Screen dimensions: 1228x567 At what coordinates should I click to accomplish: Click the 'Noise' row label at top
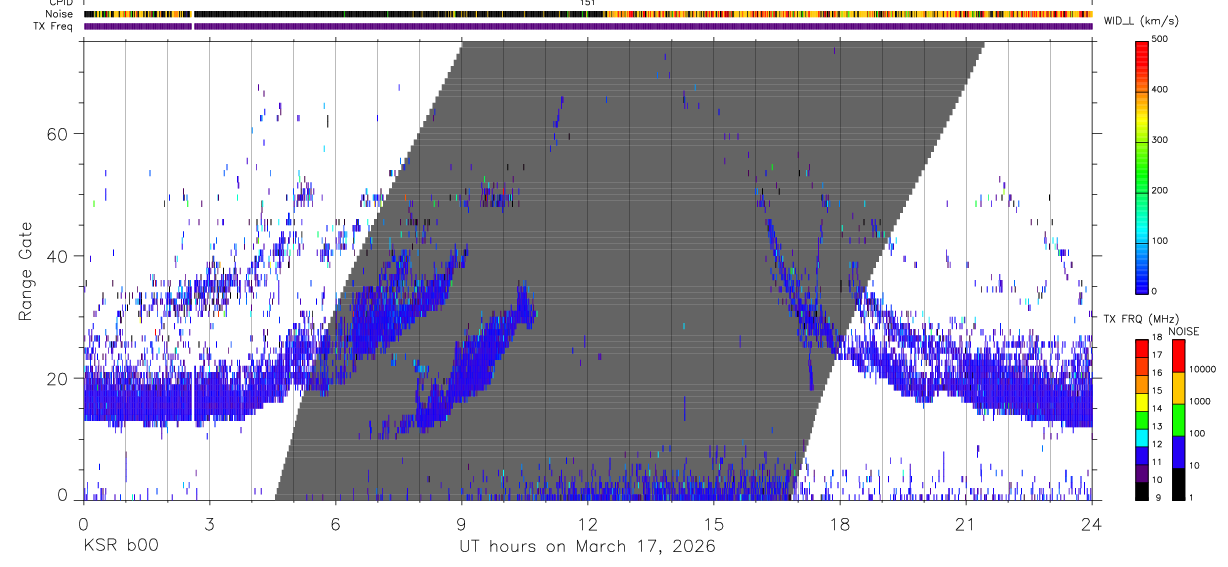coord(58,14)
